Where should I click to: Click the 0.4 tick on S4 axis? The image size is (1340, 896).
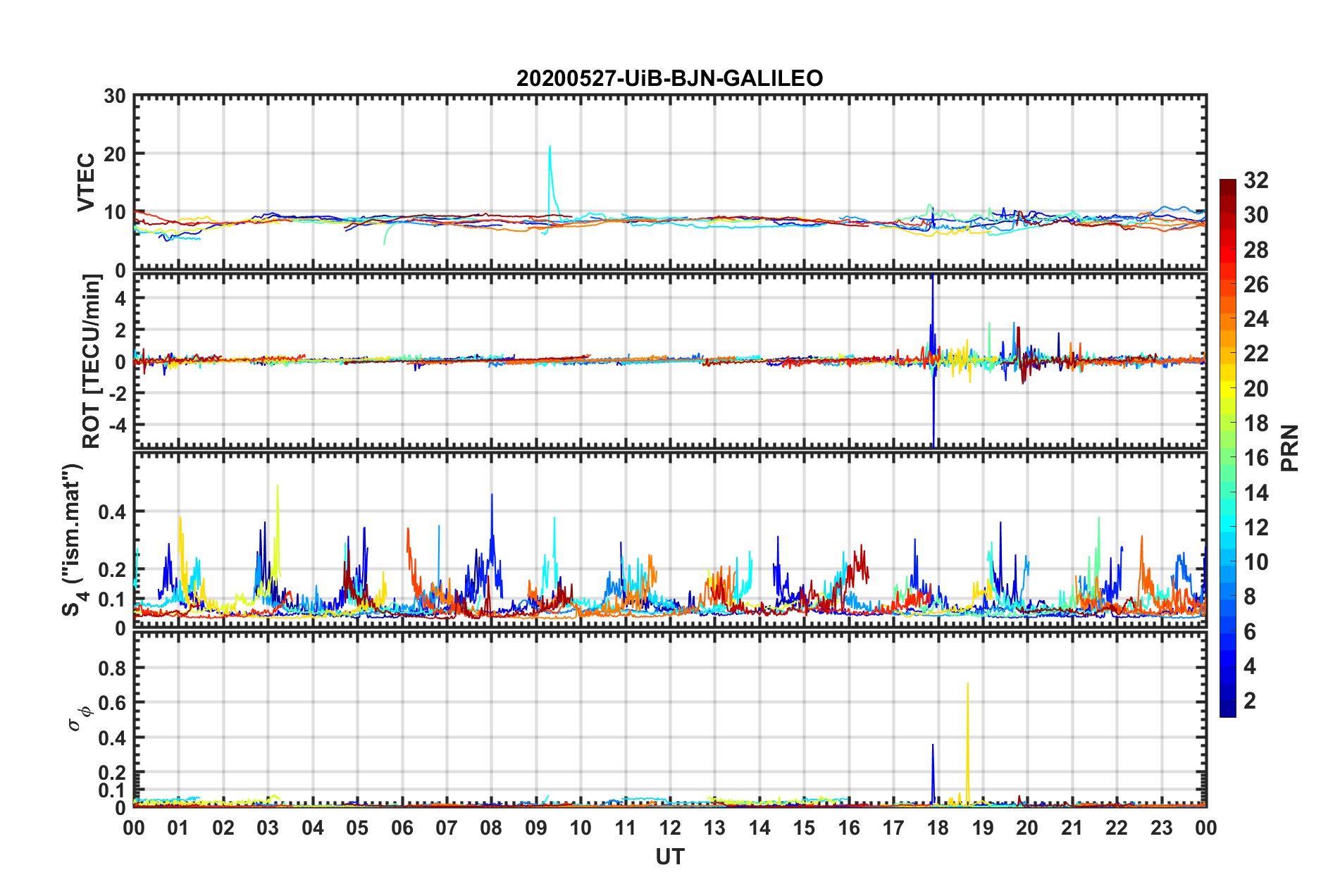tap(112, 512)
